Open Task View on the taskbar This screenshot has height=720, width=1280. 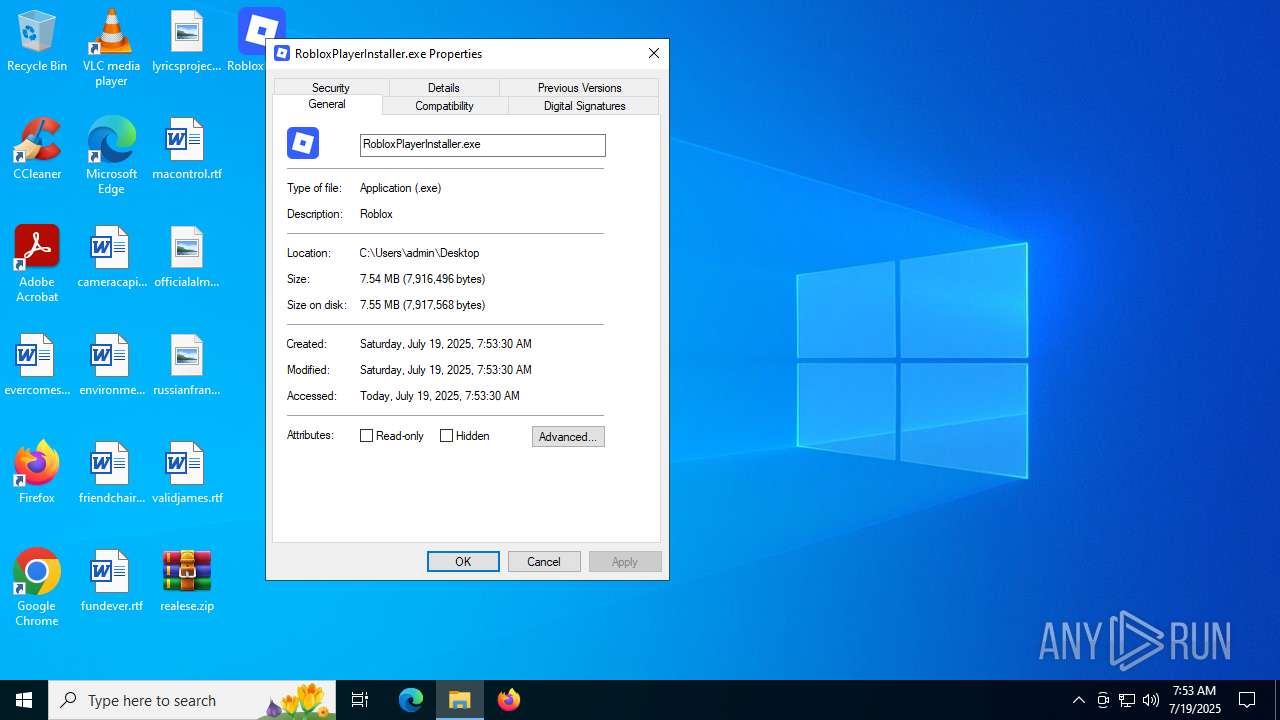tap(360, 700)
